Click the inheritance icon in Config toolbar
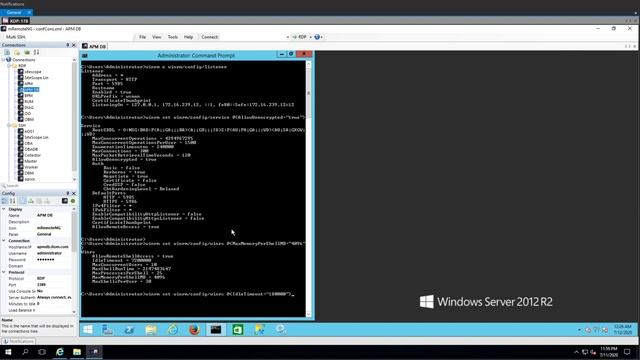 (x=31, y=201)
